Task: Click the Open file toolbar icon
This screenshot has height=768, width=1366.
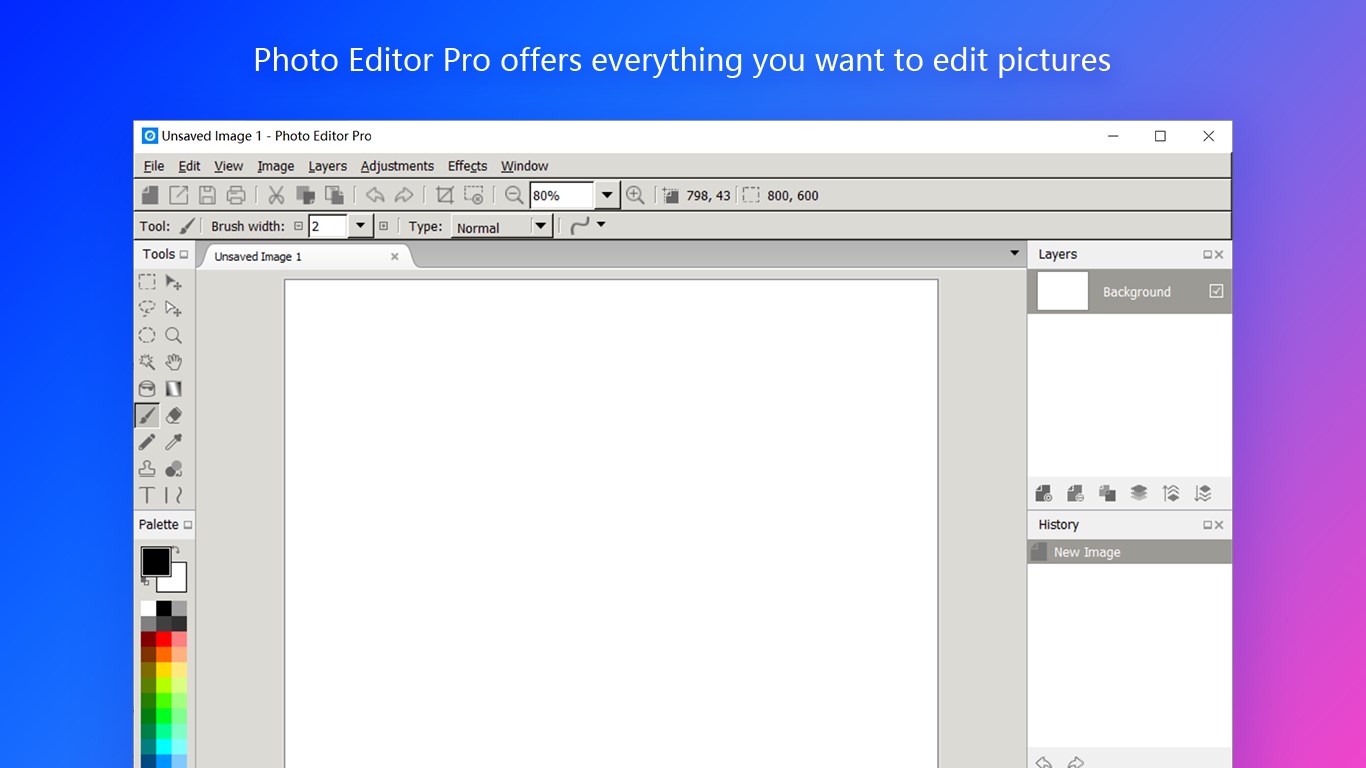Action: click(178, 195)
